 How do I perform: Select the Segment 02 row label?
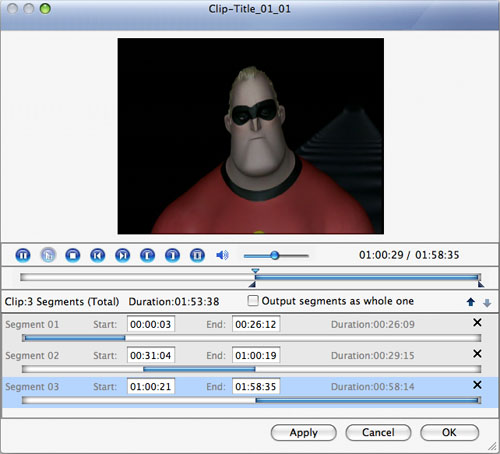click(32, 355)
